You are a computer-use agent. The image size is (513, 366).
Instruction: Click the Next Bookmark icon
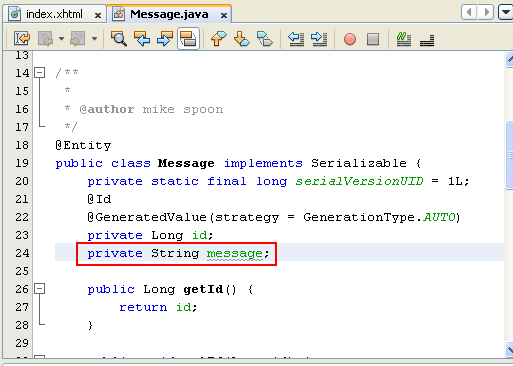242,39
